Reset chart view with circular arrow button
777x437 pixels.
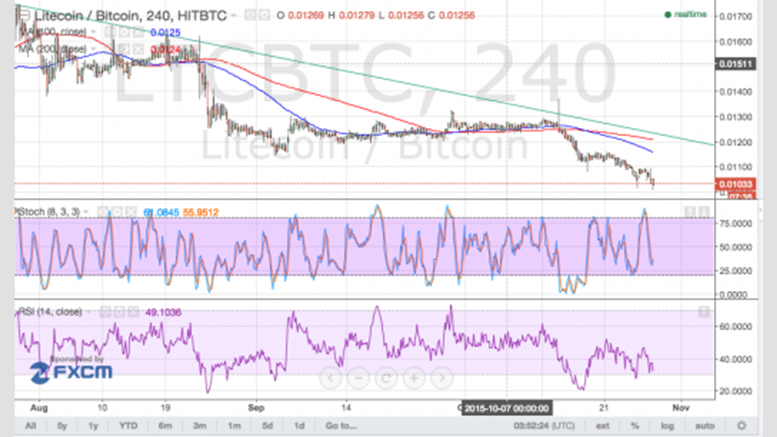pyautogui.click(x=386, y=378)
